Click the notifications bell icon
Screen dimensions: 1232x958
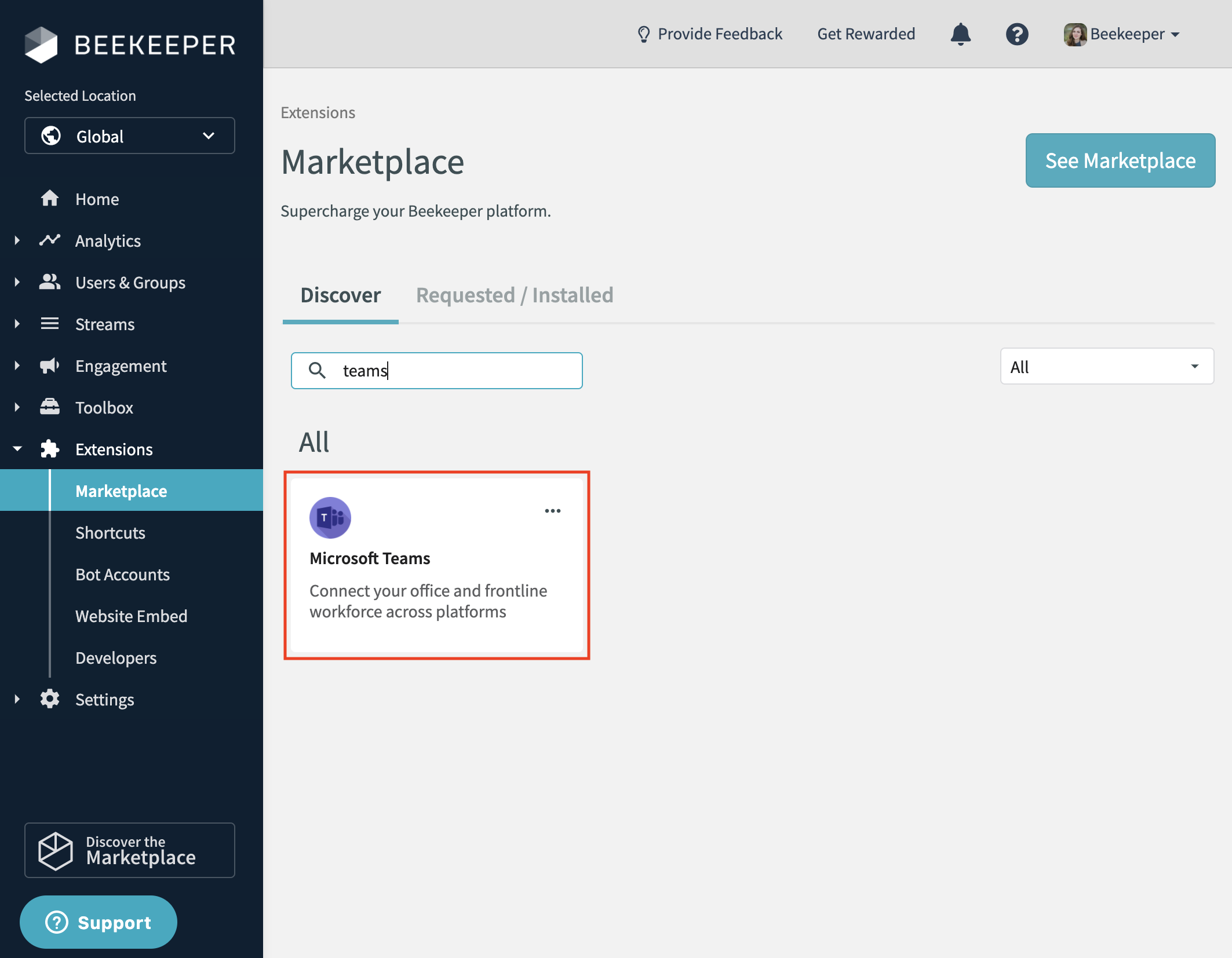(960, 34)
